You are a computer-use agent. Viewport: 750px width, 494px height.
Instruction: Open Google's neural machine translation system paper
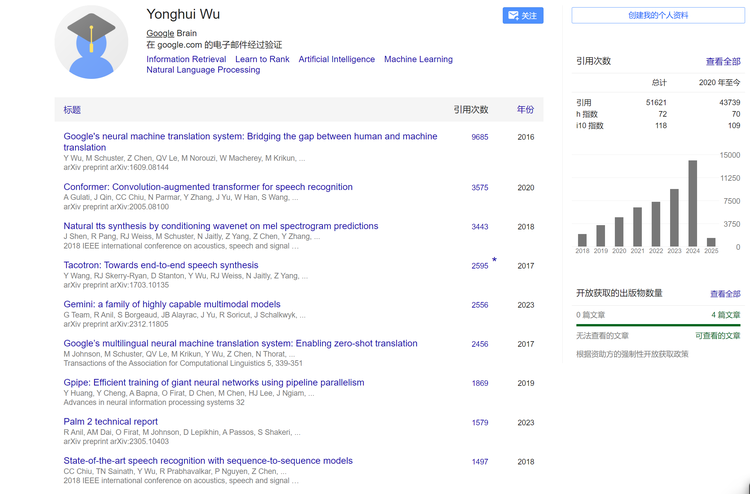click(250, 142)
